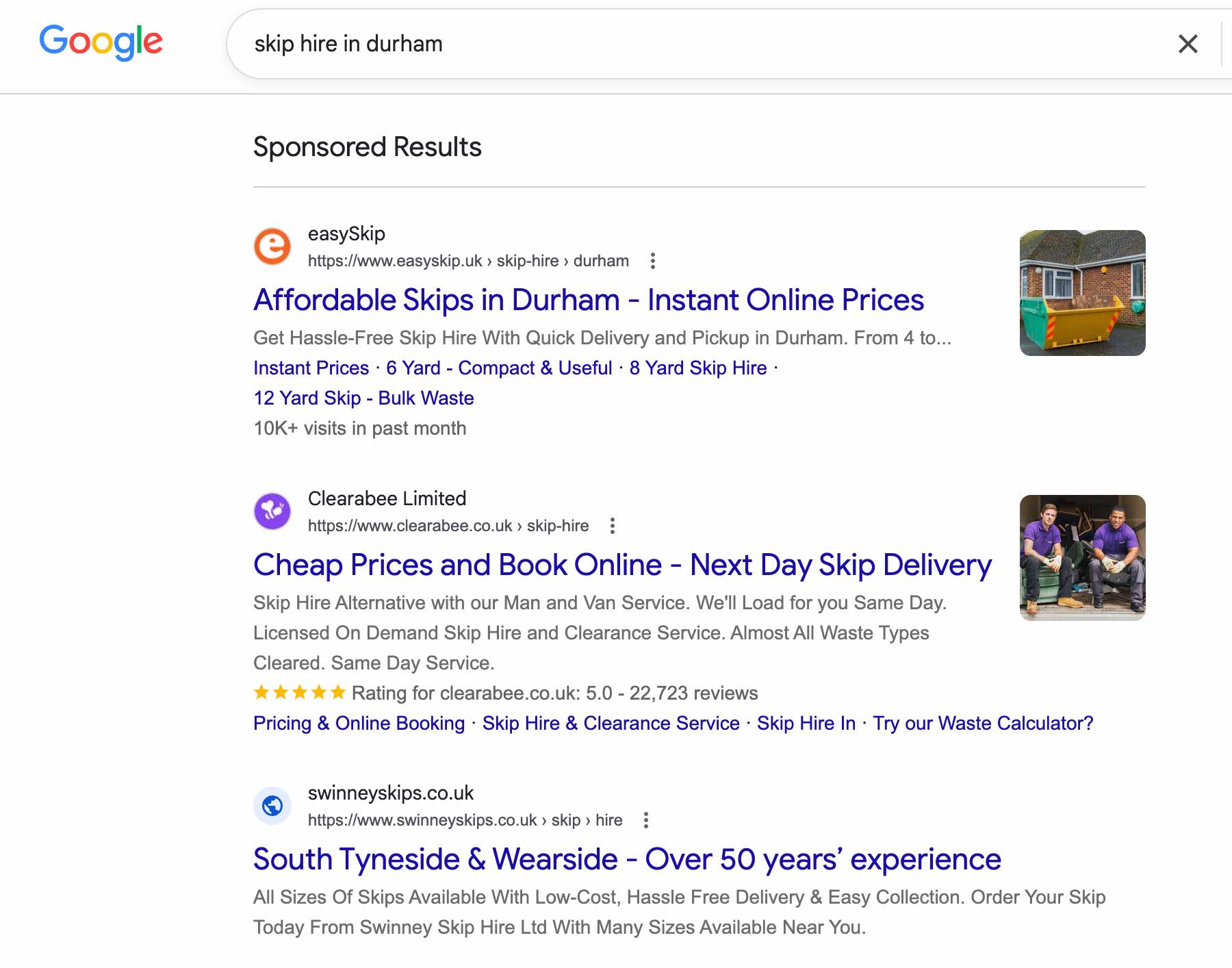This screenshot has width=1232, height=968.
Task: Click the swinneyskips.co.uk site name
Action: (x=391, y=793)
